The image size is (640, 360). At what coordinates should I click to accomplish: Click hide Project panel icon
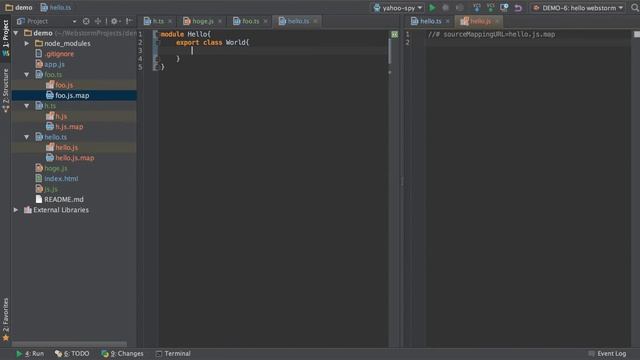(129, 21)
